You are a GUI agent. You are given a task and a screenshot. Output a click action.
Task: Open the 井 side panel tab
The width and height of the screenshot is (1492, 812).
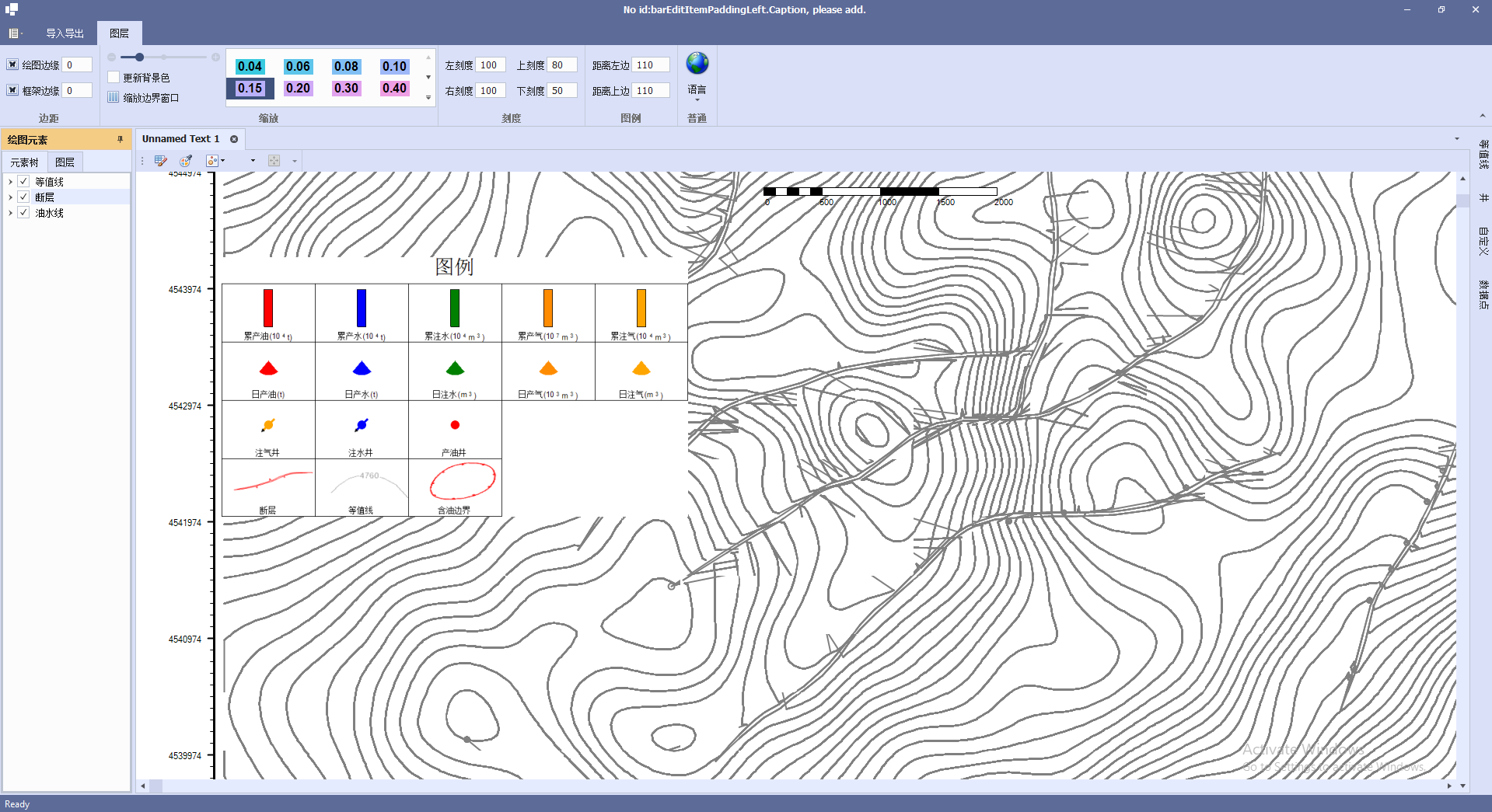pyautogui.click(x=1483, y=197)
